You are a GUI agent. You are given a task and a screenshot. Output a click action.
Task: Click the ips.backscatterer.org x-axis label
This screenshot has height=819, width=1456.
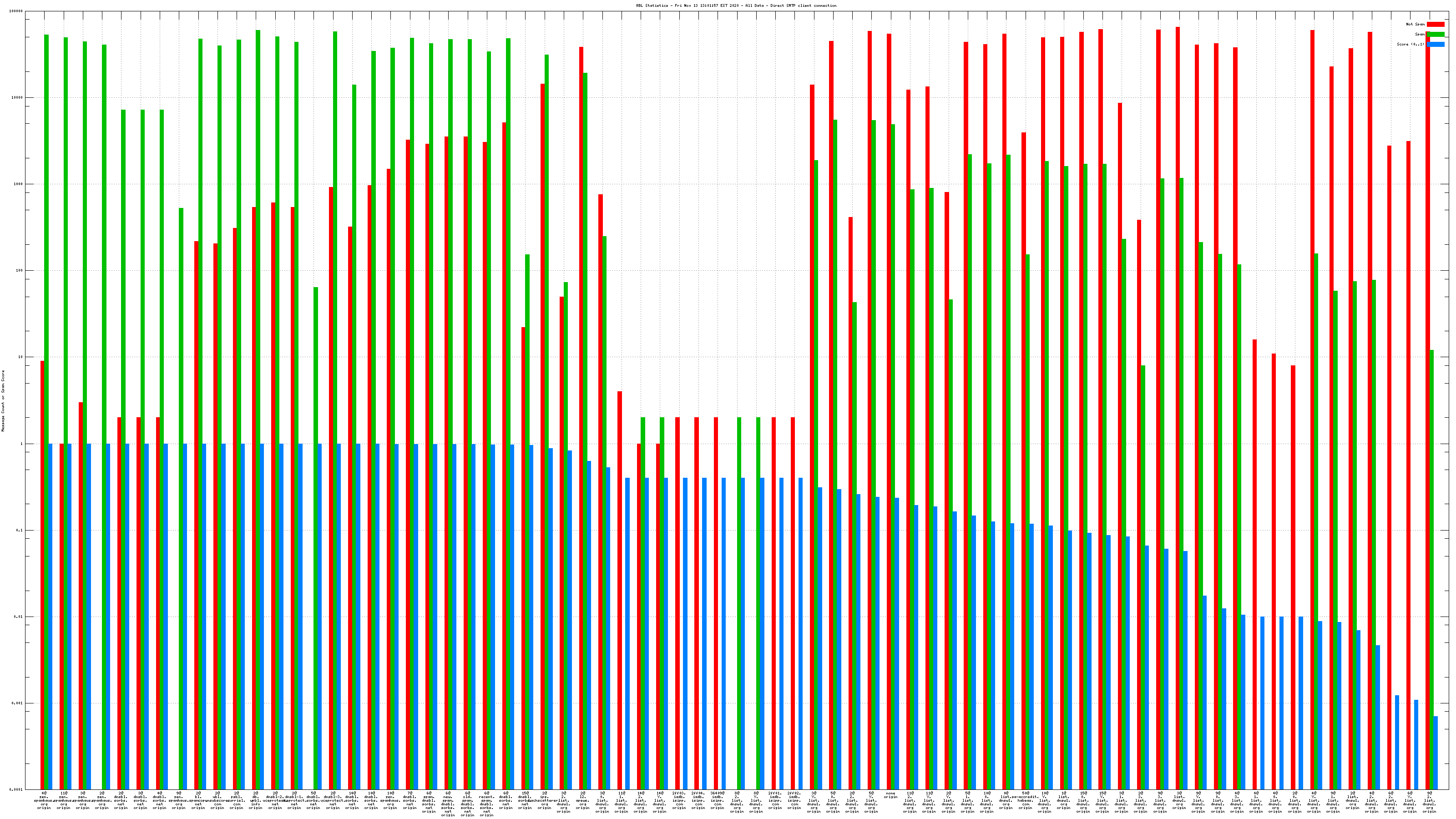544,800
